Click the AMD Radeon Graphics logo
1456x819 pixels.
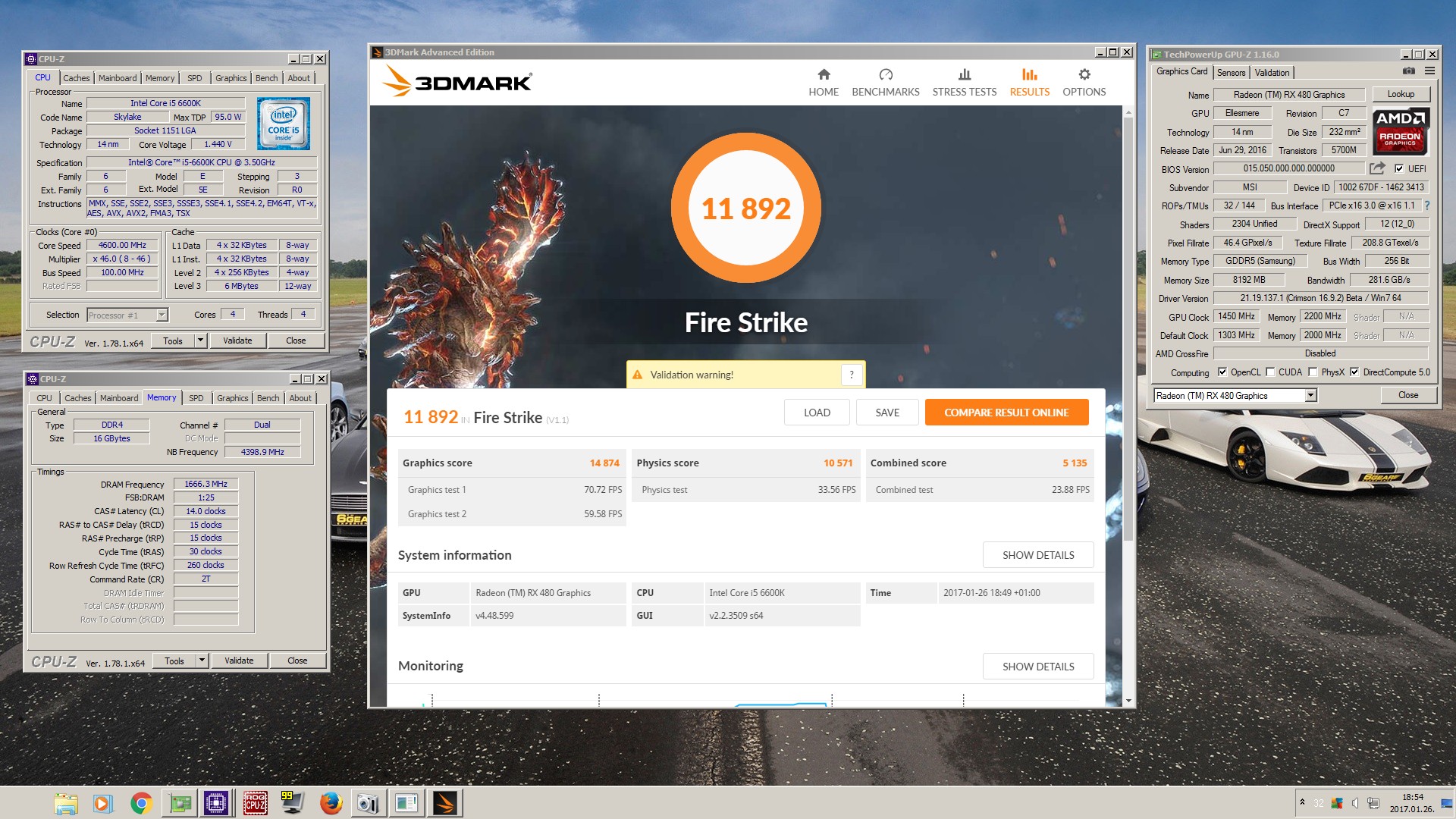1400,130
